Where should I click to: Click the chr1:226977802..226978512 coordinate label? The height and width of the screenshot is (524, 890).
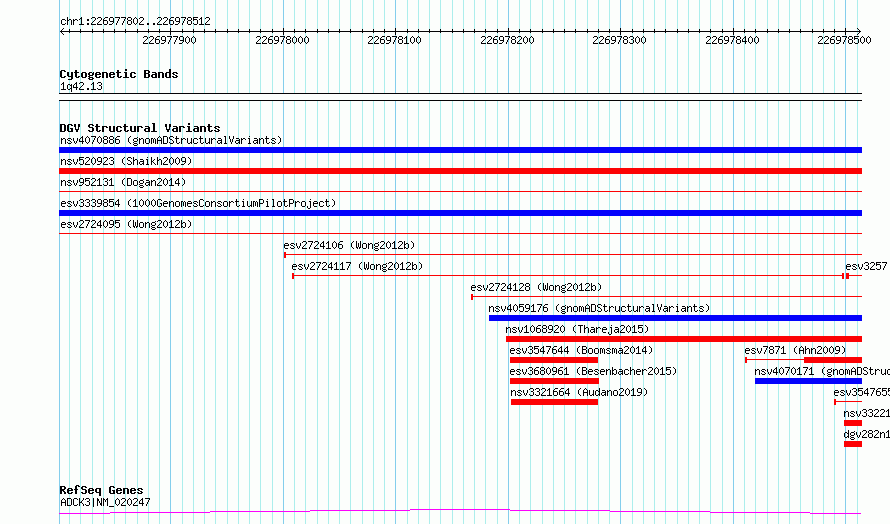click(x=135, y=21)
